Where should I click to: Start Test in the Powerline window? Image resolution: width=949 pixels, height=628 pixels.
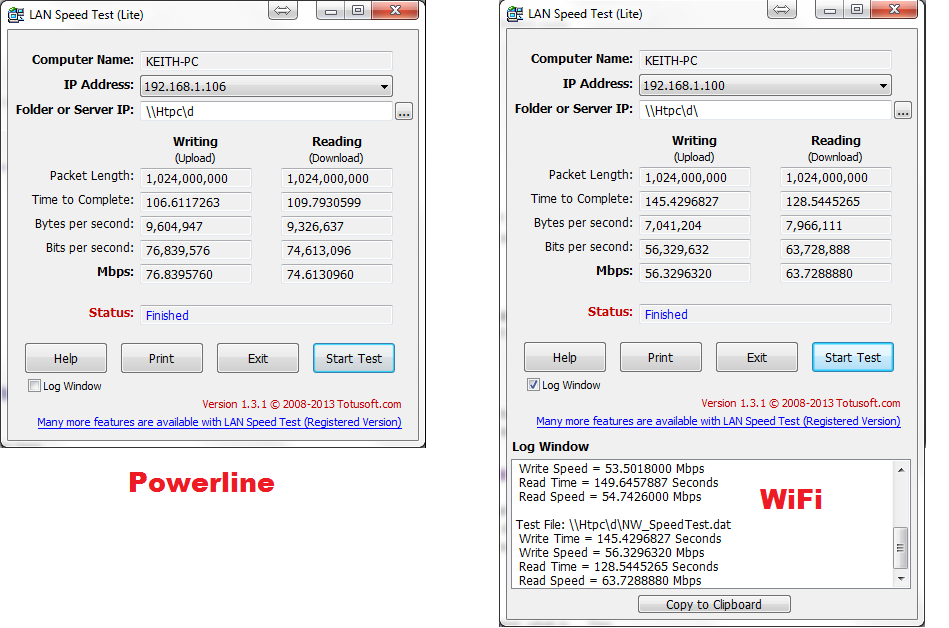pyautogui.click(x=355, y=357)
